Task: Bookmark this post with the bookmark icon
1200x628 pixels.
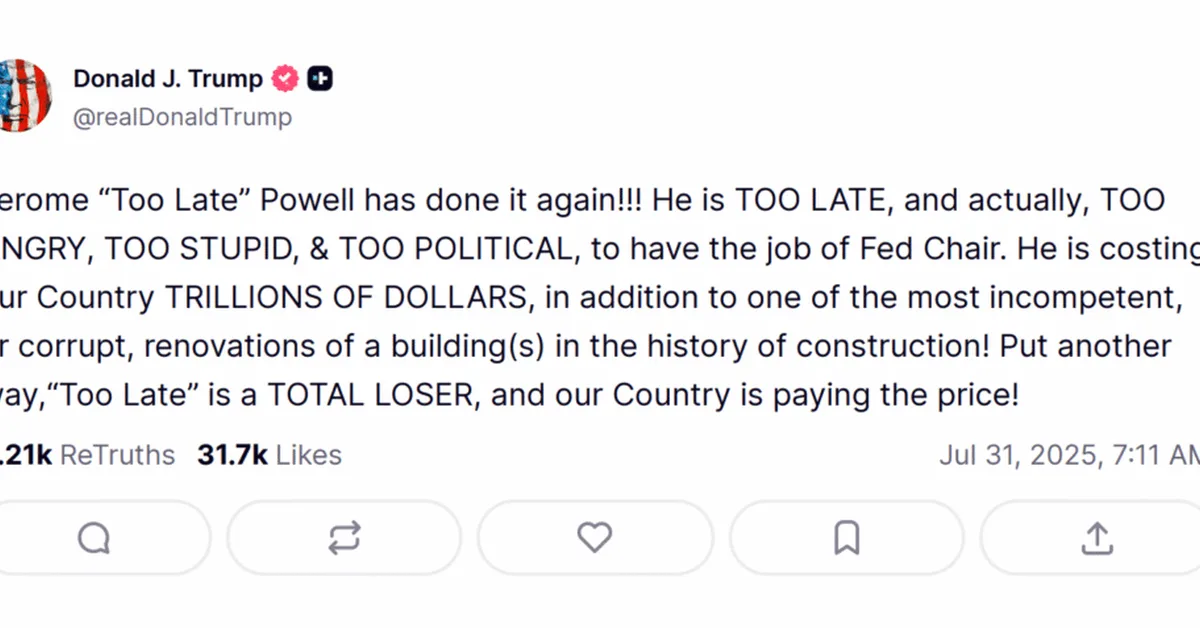Action: 846,538
